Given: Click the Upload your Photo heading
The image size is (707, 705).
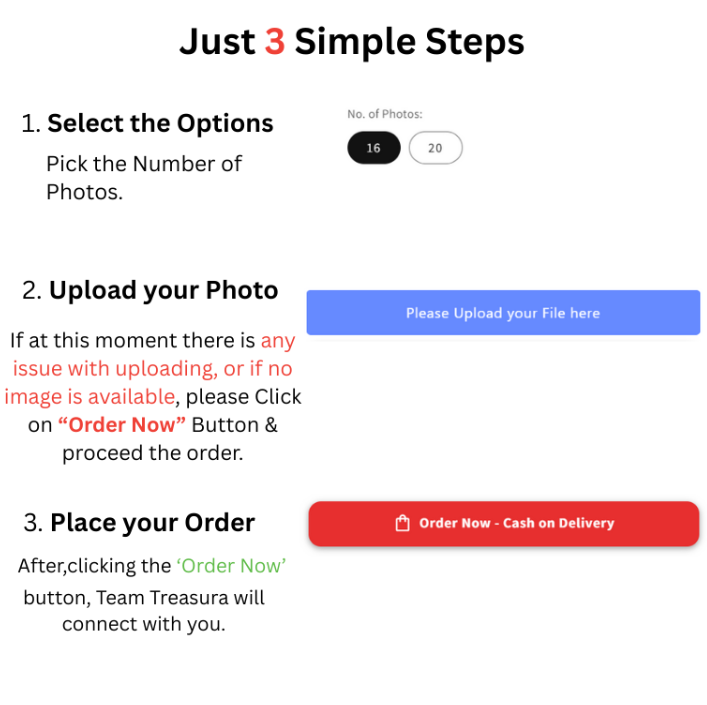Looking at the screenshot, I should (163, 290).
